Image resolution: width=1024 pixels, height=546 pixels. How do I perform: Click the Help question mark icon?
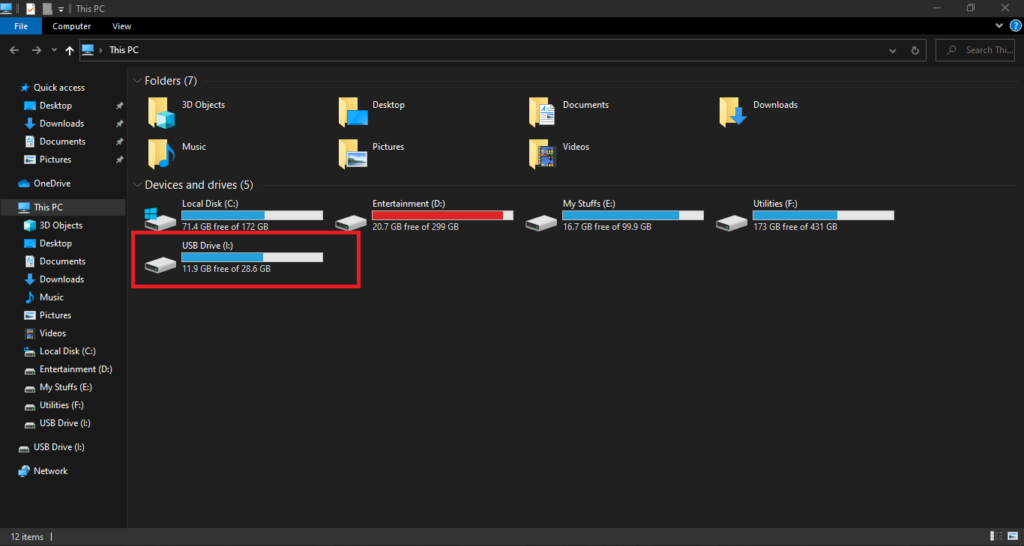[1015, 26]
